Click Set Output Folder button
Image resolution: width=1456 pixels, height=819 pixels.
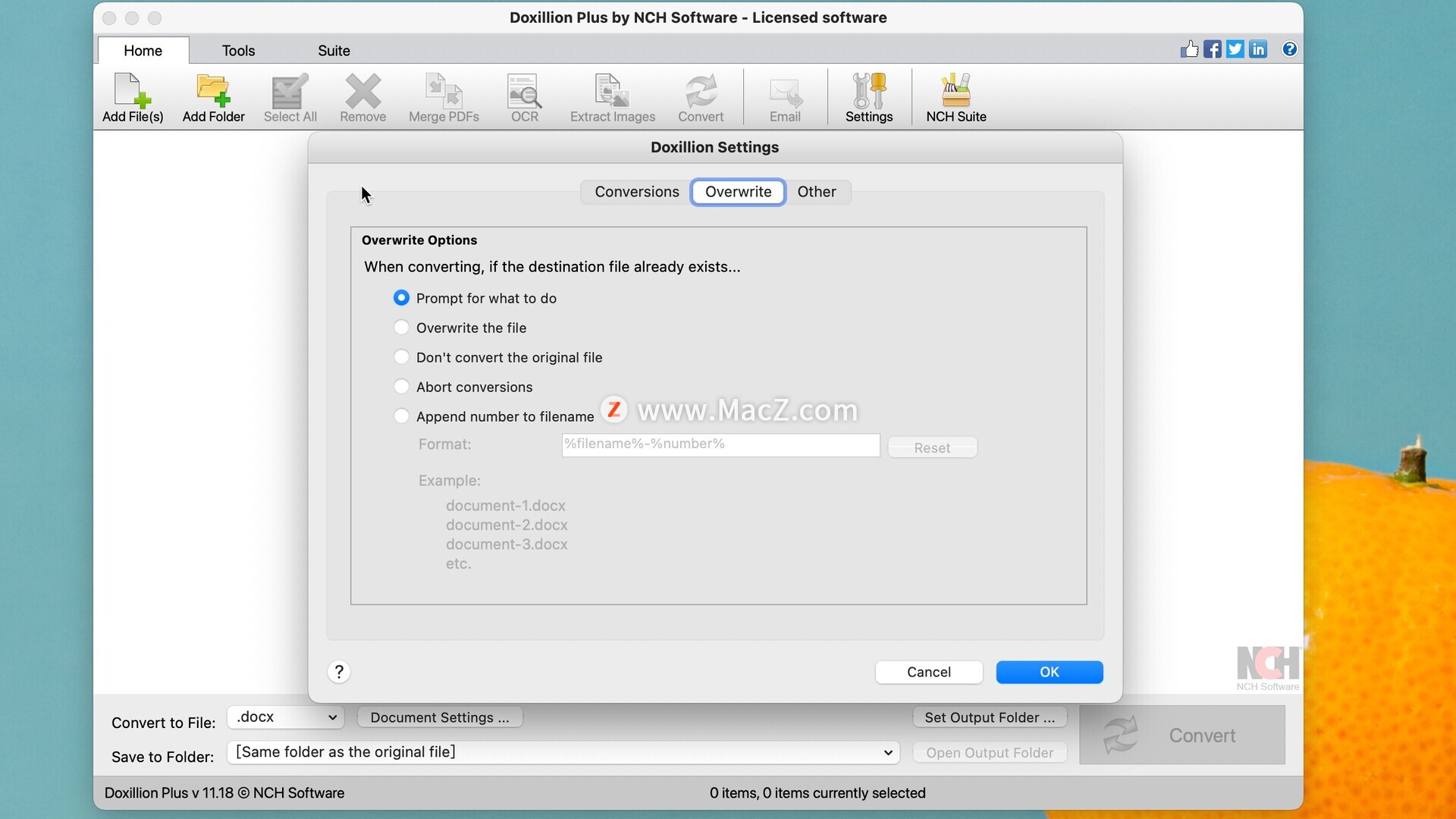(x=990, y=717)
